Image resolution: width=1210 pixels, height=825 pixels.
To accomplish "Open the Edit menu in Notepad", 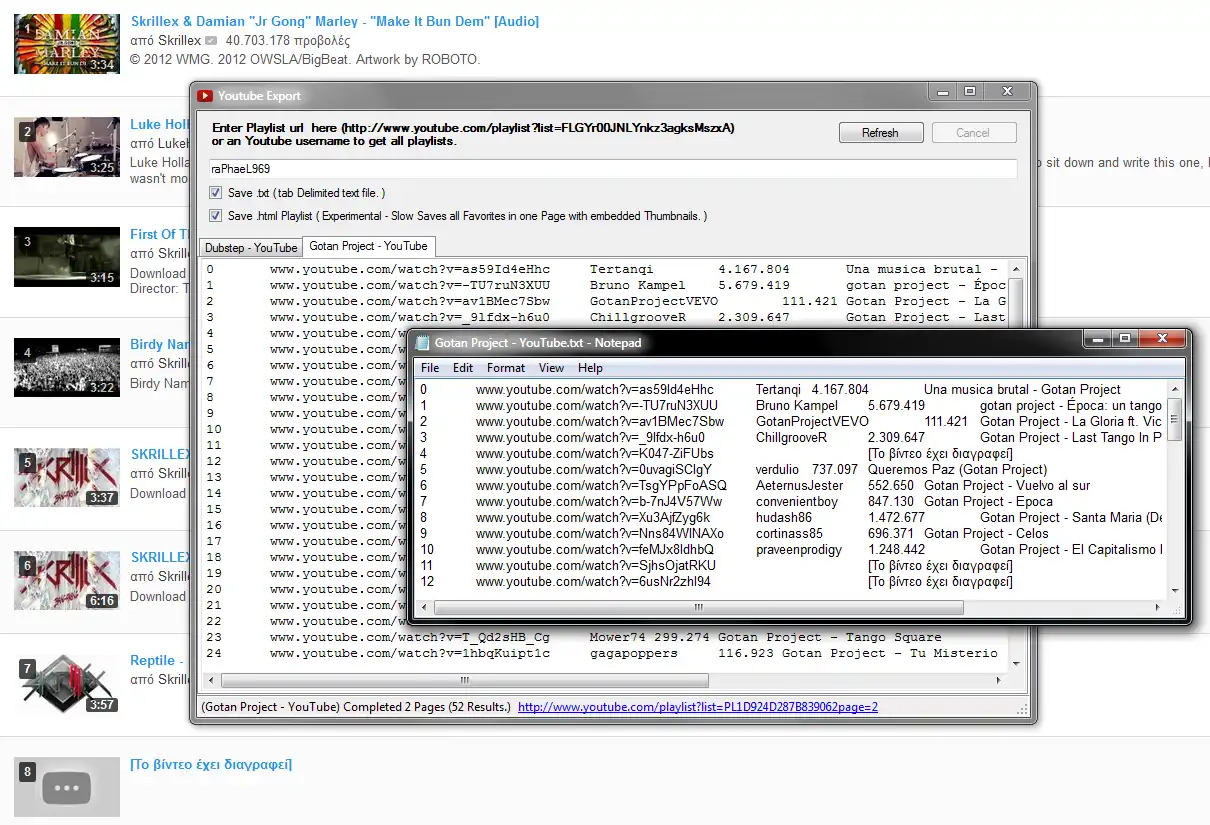I will coord(463,368).
